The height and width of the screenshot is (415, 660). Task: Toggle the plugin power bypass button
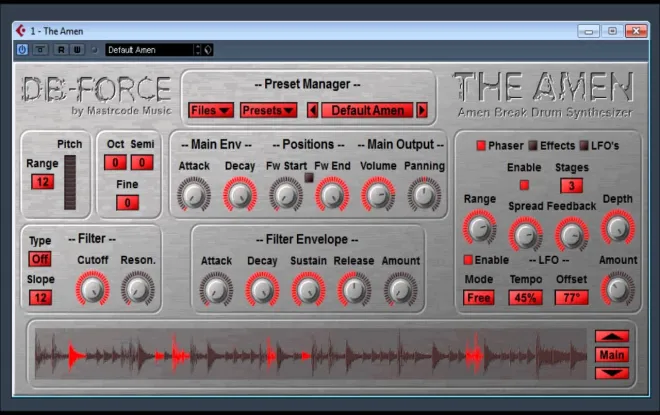(22, 50)
